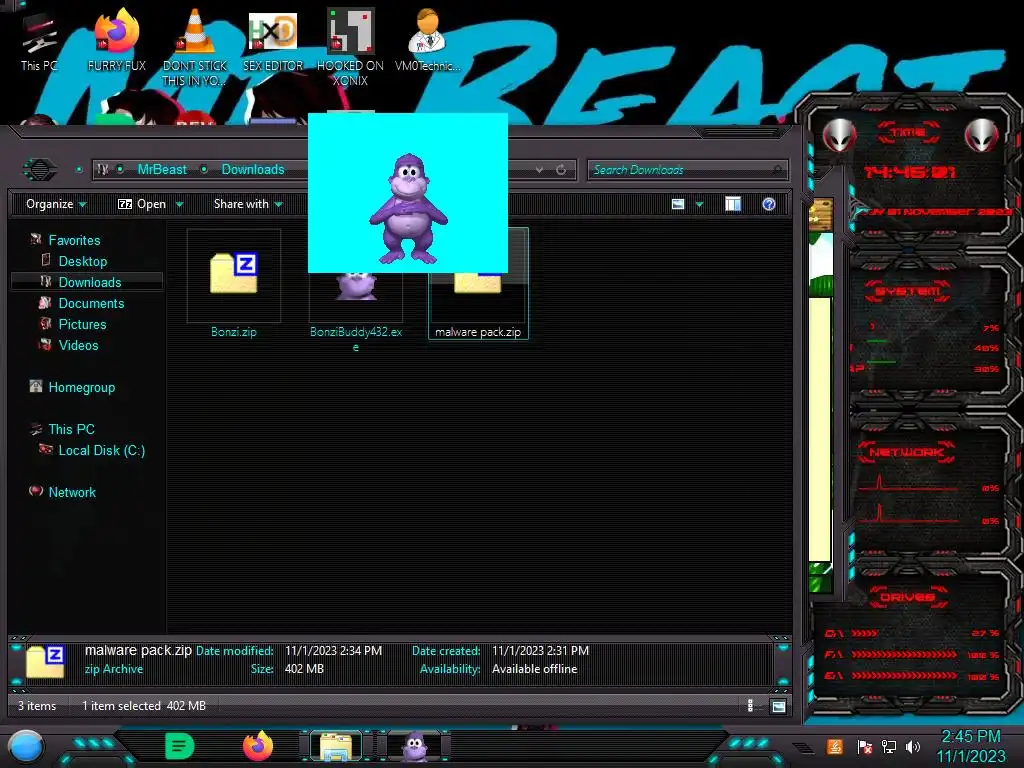Switch to File Explorer on taskbar
This screenshot has width=1024, height=768.
click(336, 747)
